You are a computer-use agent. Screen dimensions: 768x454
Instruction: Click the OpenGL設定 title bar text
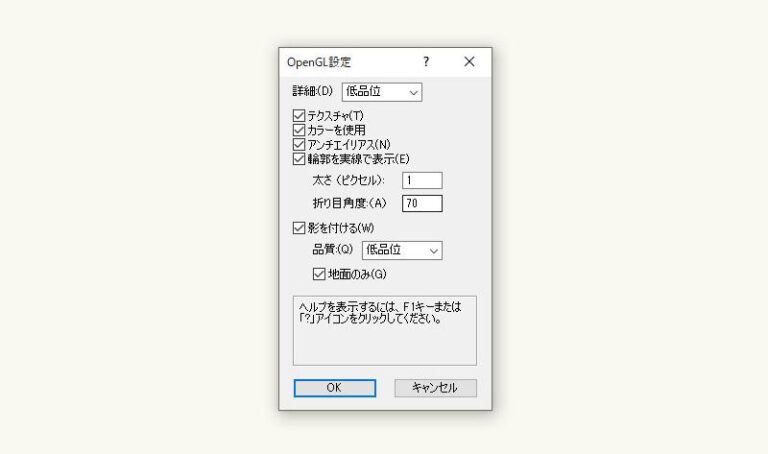(319, 62)
